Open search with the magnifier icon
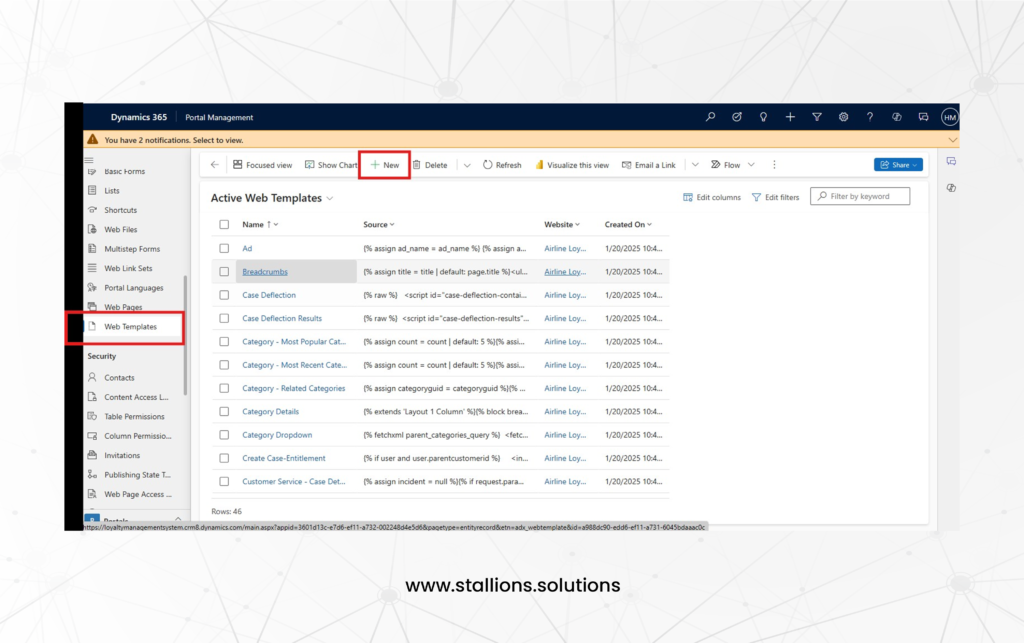The image size is (1024, 643). coord(710,117)
